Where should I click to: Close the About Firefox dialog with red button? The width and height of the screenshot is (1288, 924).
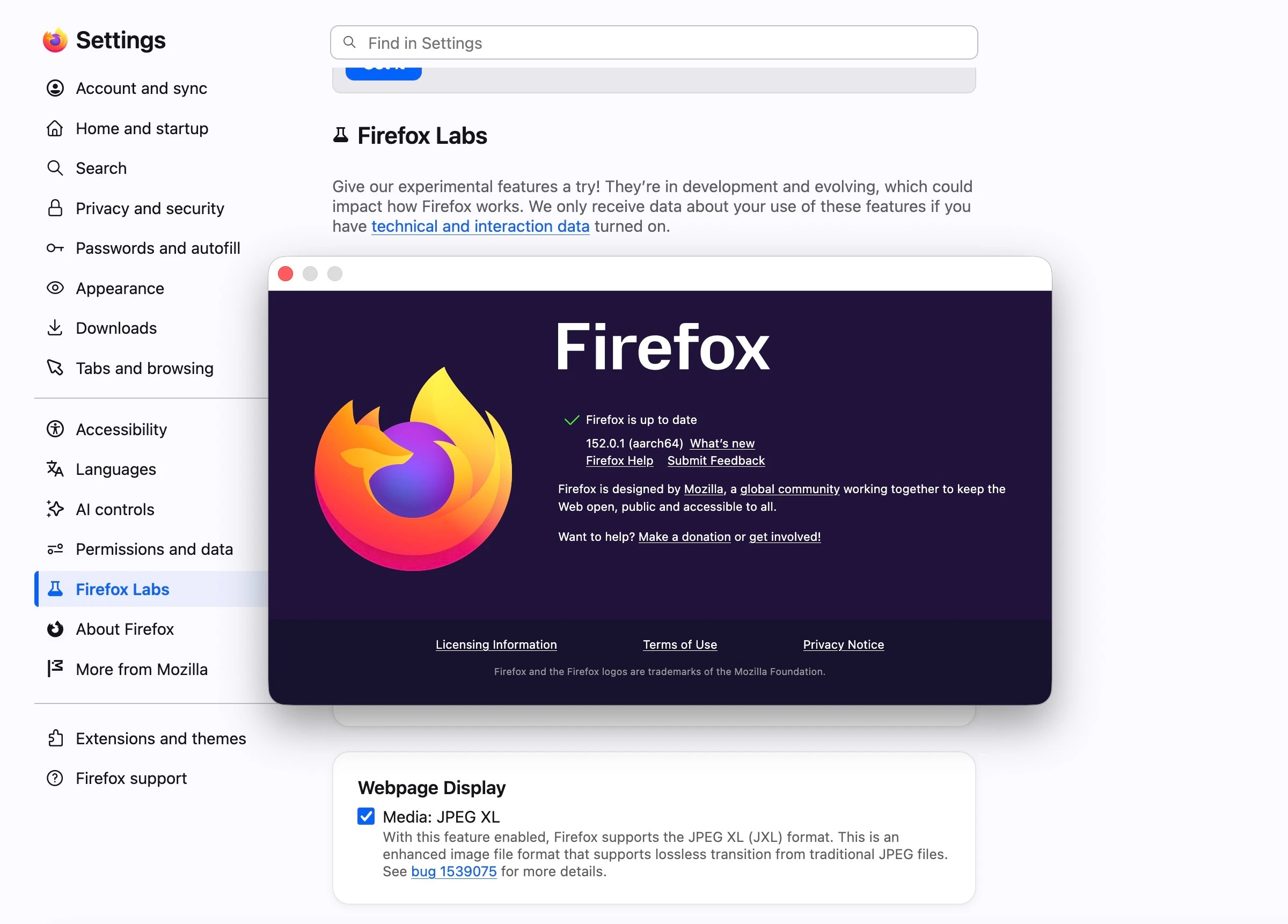[x=286, y=274]
